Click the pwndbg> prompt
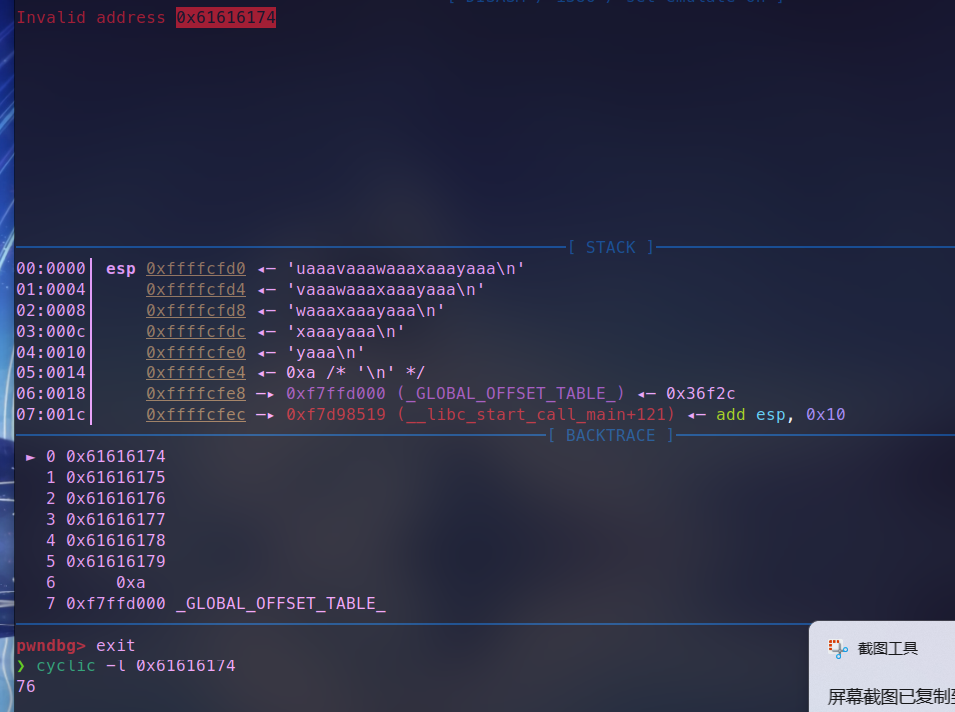 (x=51, y=646)
